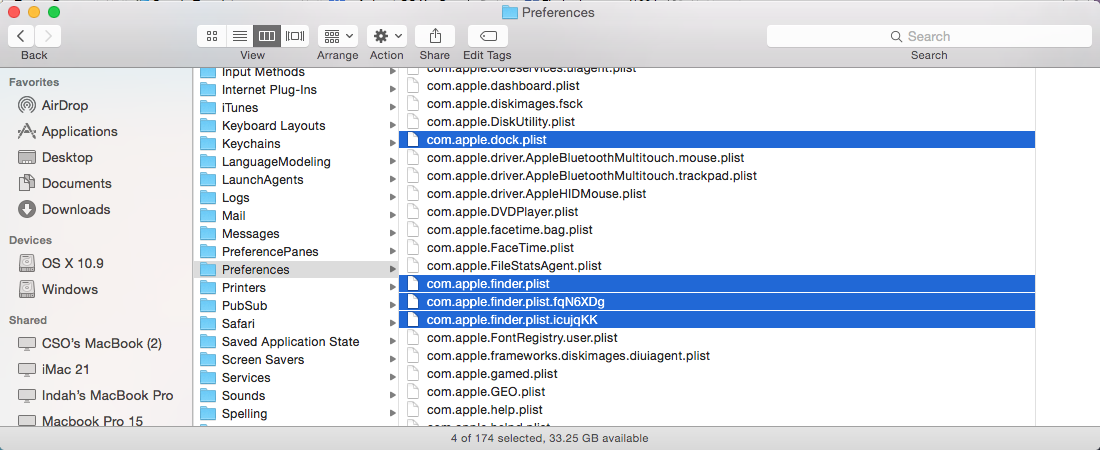
Task: Switch to icon view
Action: [212, 36]
